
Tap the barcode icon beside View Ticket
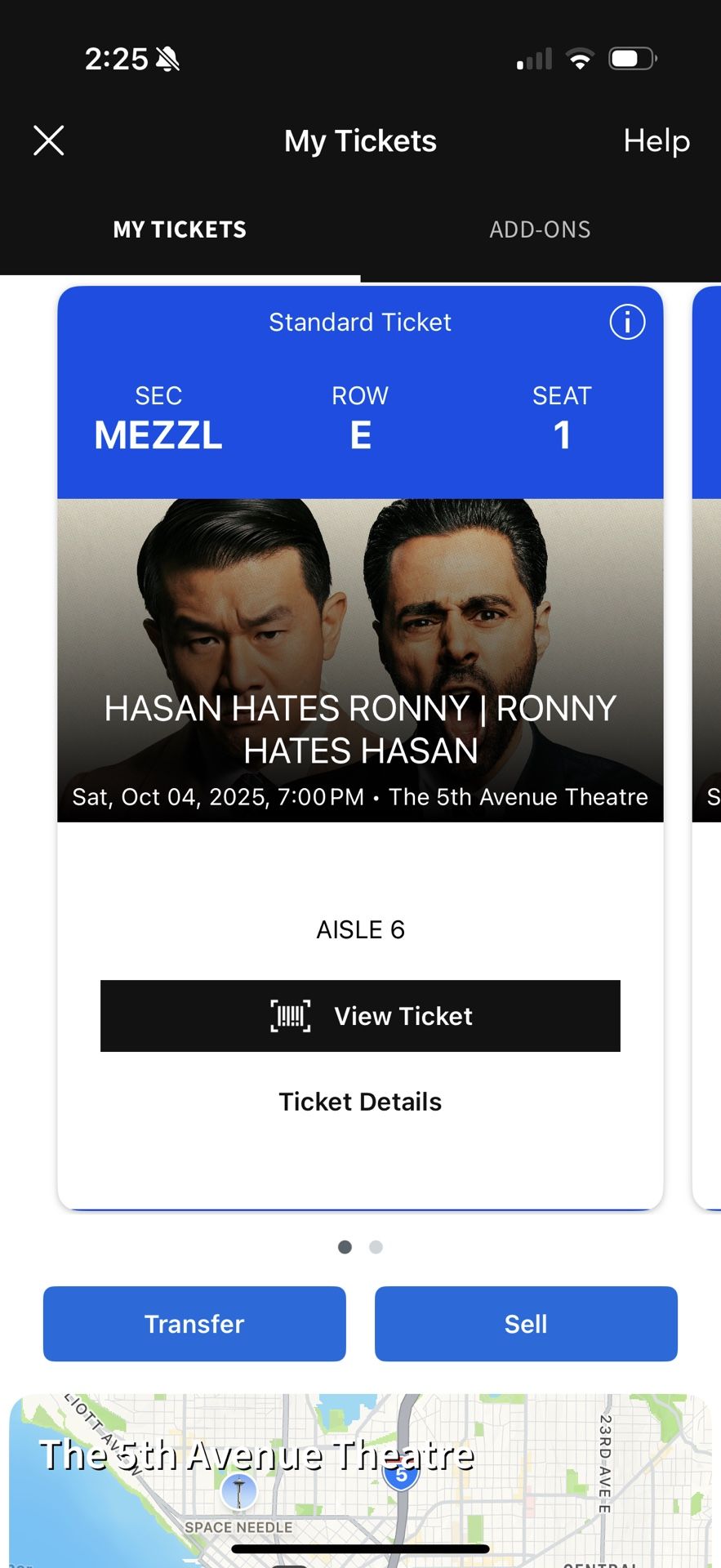pos(291,1016)
